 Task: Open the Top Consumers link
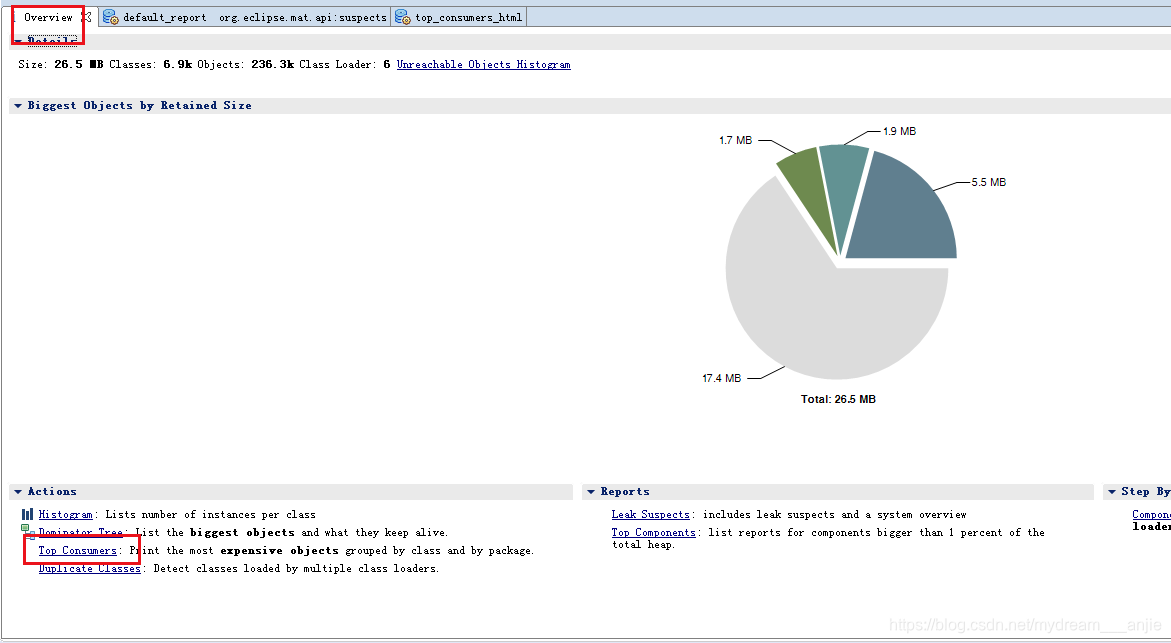(78, 550)
